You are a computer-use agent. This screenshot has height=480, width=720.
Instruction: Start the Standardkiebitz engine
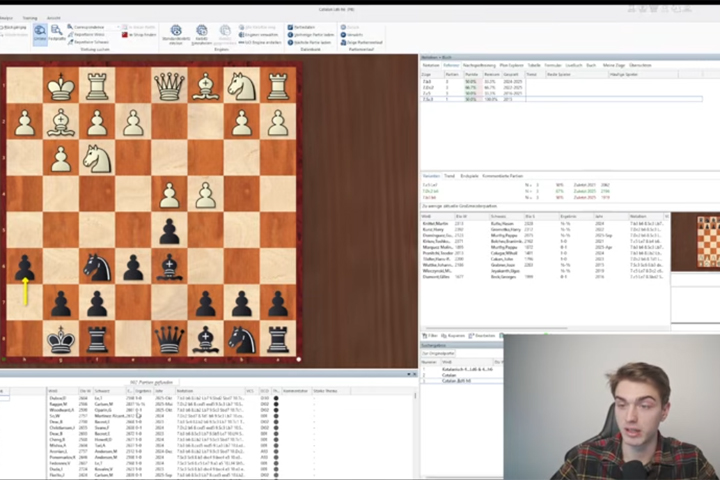tap(176, 34)
